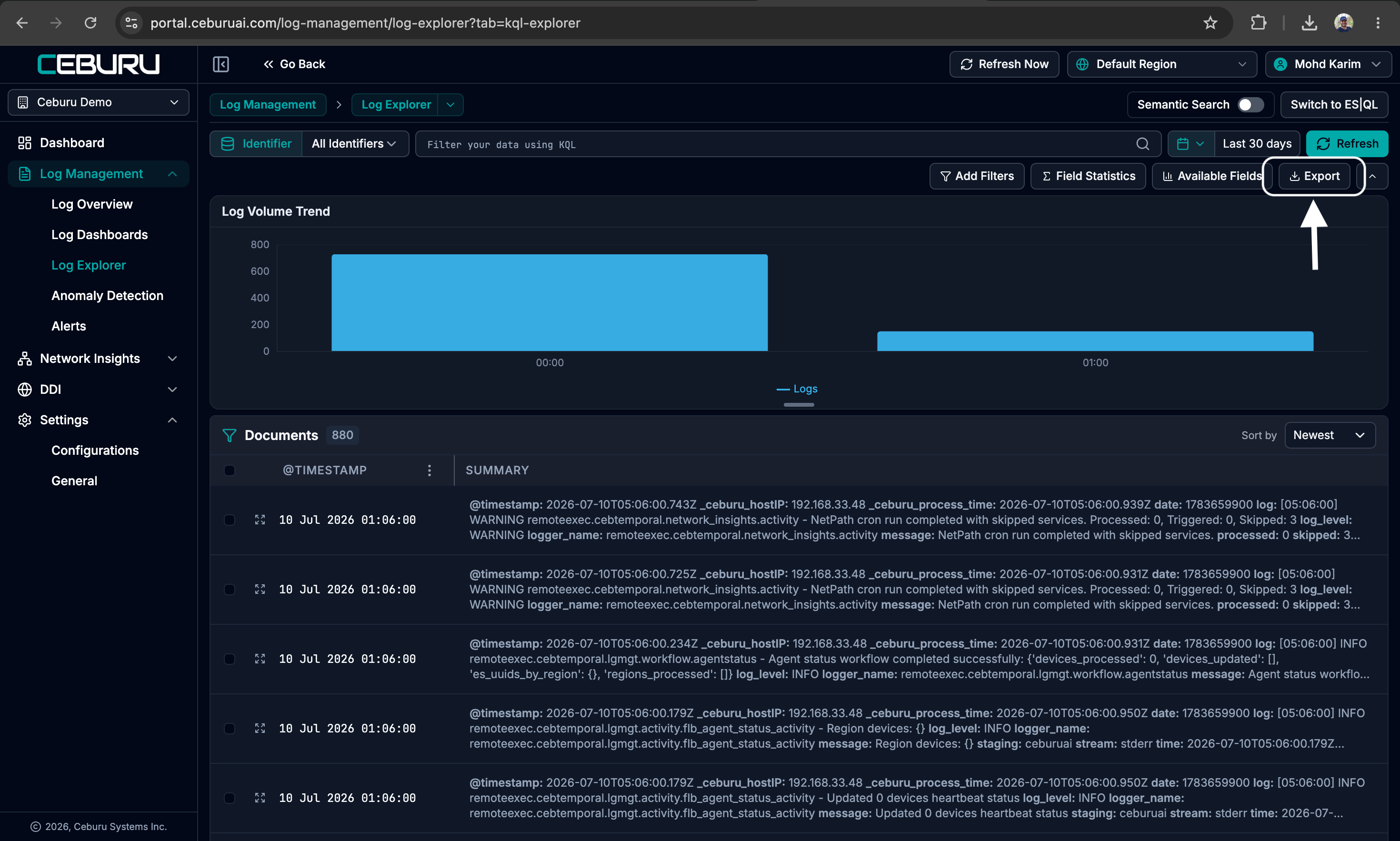The width and height of the screenshot is (1400, 841).
Task: Open the calendar date picker icon
Action: (x=1190, y=144)
